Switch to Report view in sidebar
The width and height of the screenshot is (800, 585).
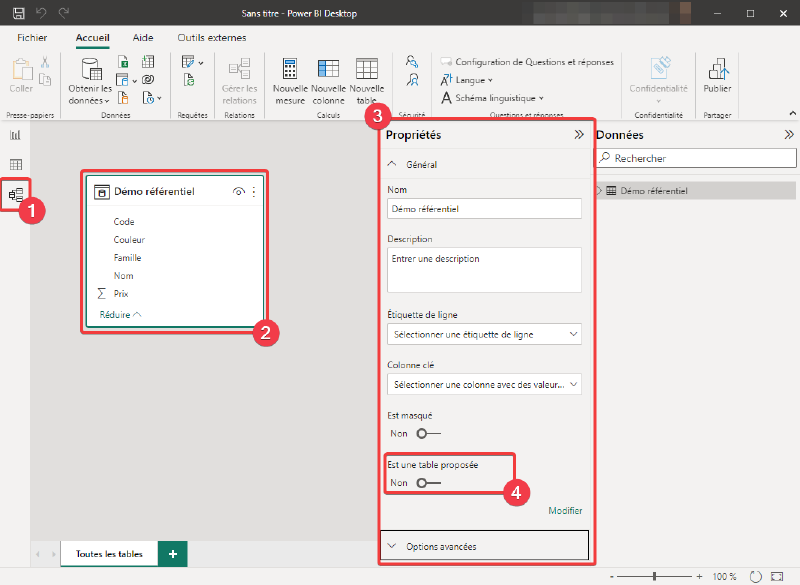16,135
